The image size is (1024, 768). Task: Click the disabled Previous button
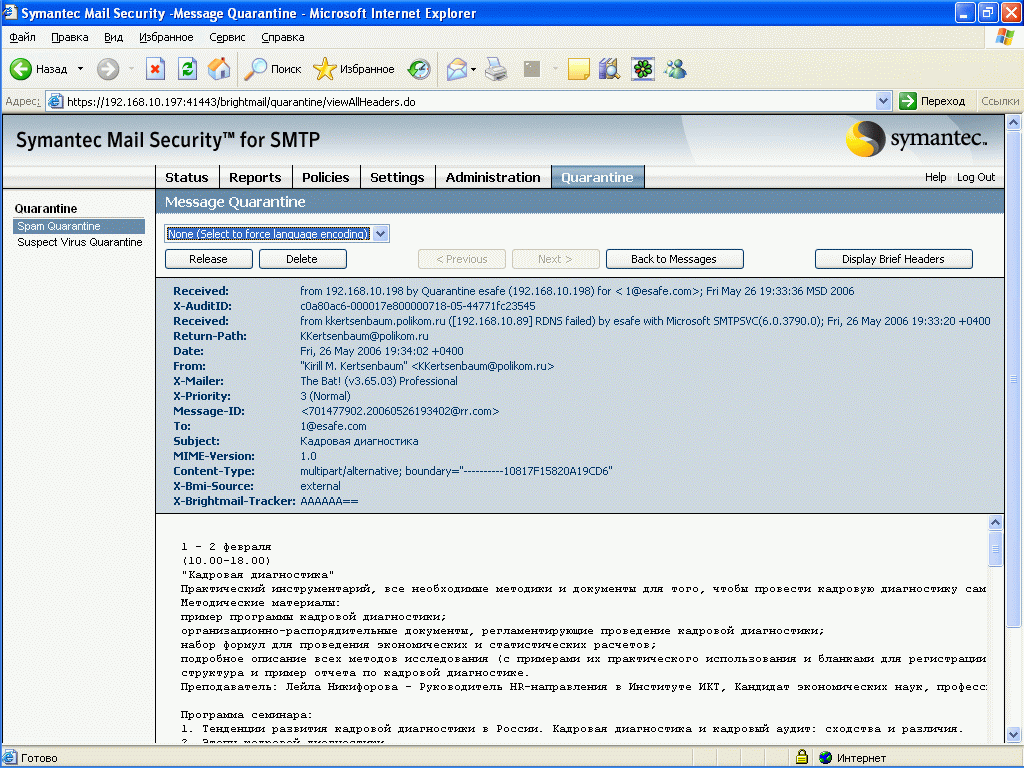(462, 259)
